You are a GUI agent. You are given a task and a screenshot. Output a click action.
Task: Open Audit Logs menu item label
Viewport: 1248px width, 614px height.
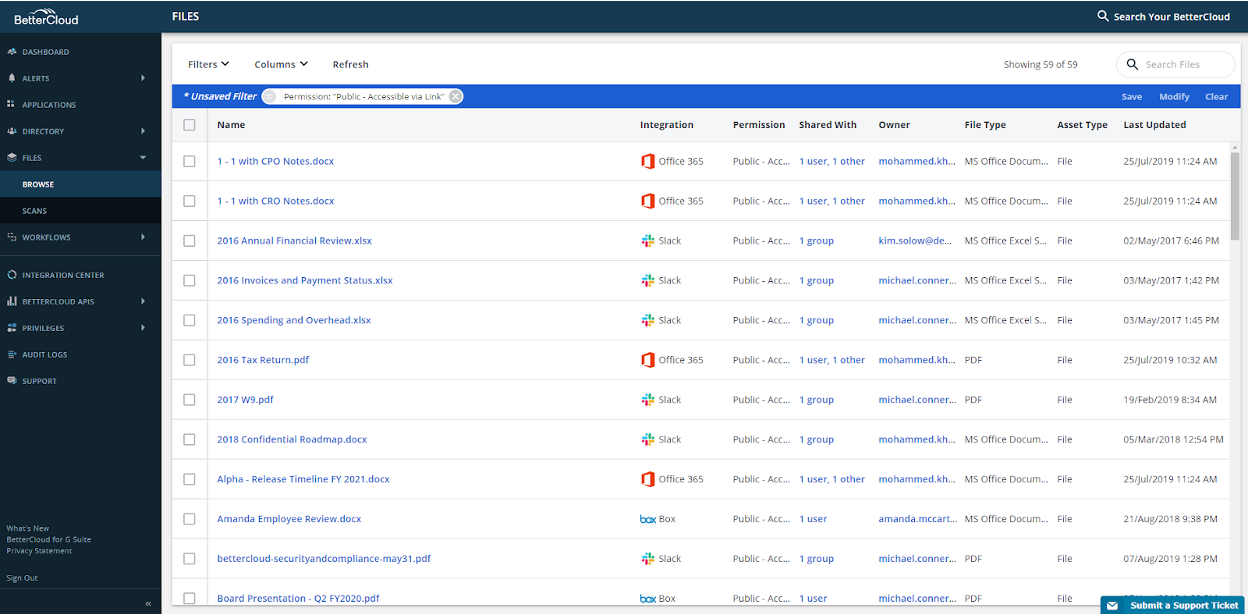[x=45, y=354]
